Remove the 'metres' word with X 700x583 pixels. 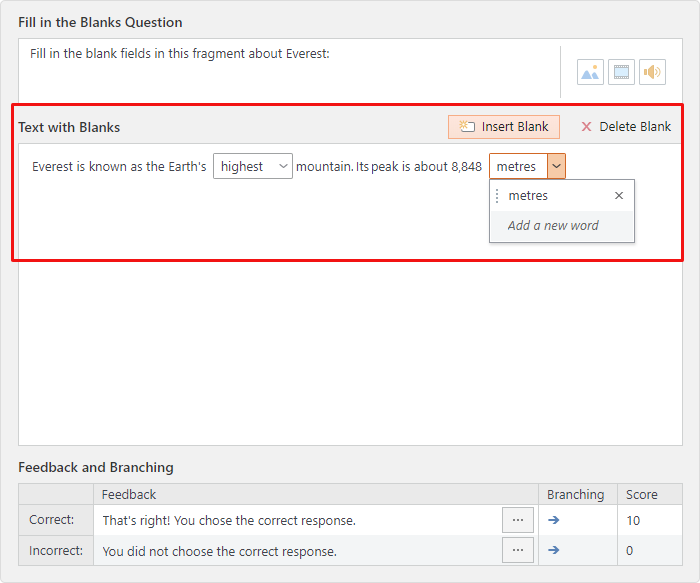619,196
